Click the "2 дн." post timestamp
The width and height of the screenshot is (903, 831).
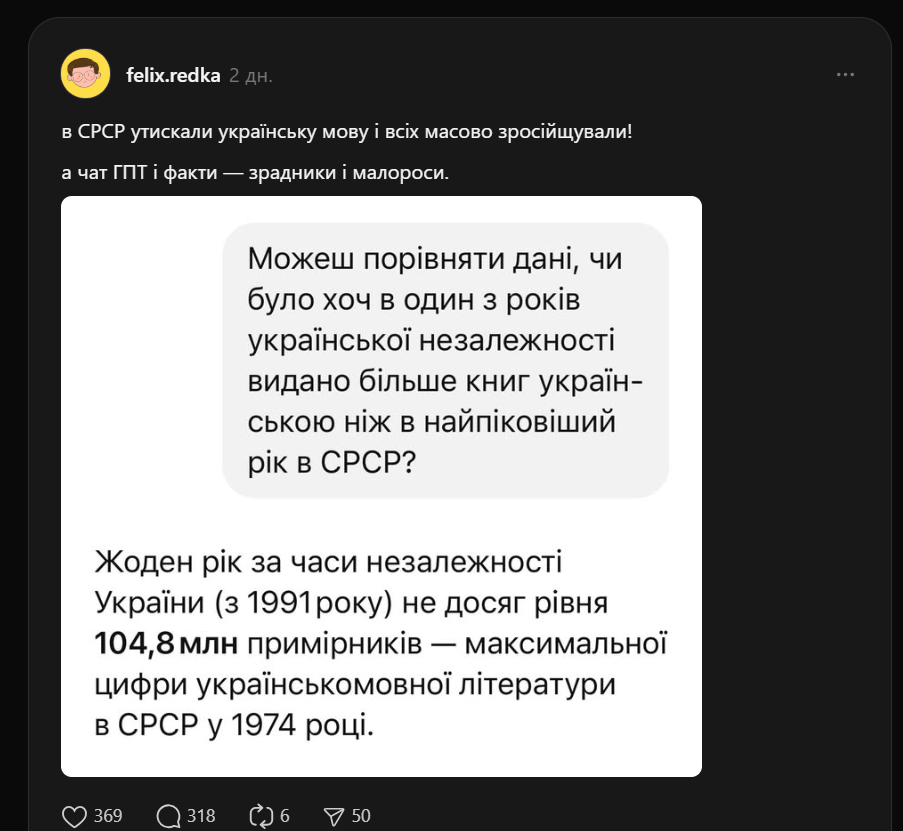(x=250, y=75)
